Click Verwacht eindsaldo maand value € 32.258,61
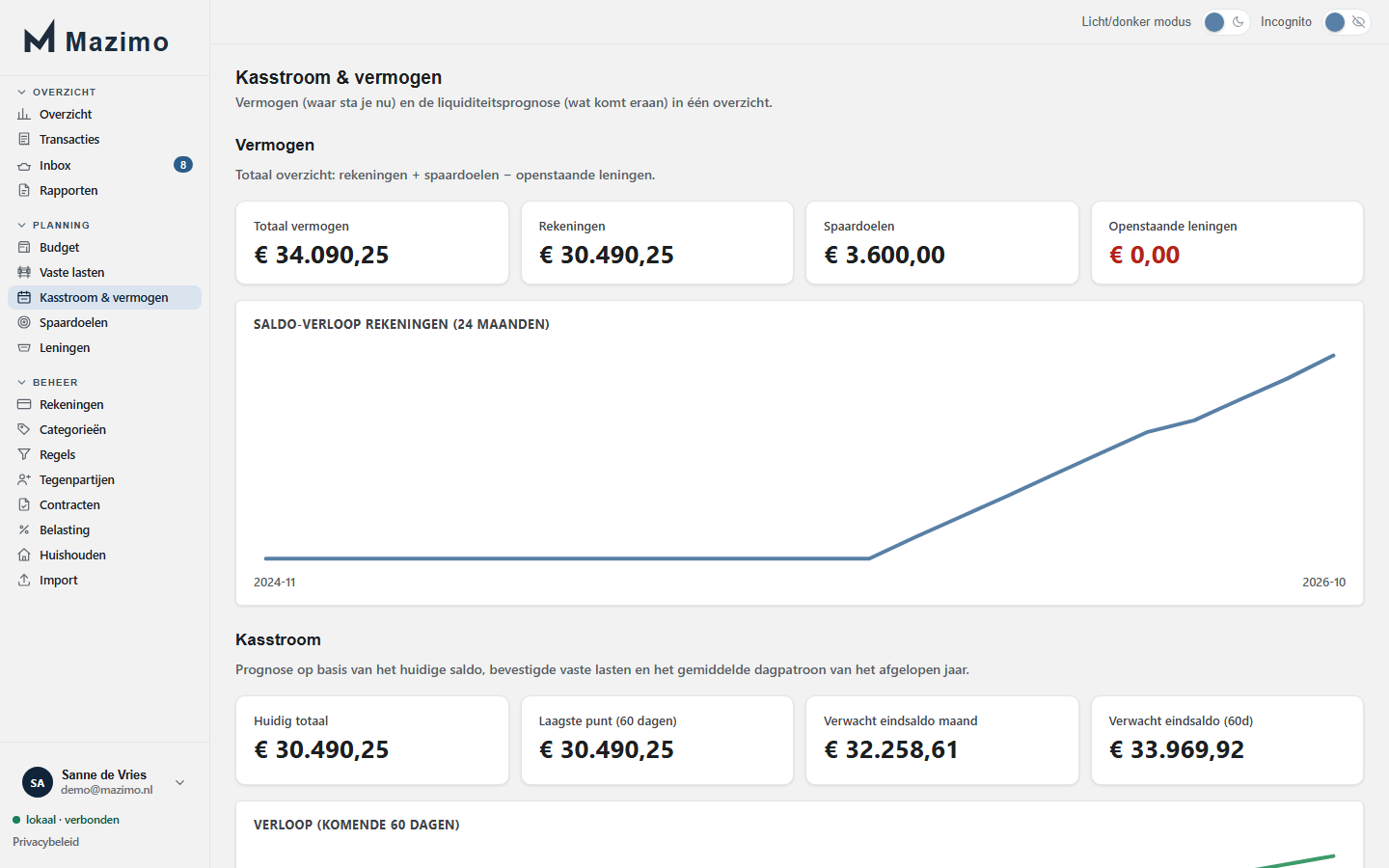Image resolution: width=1389 pixels, height=868 pixels. tap(891, 749)
